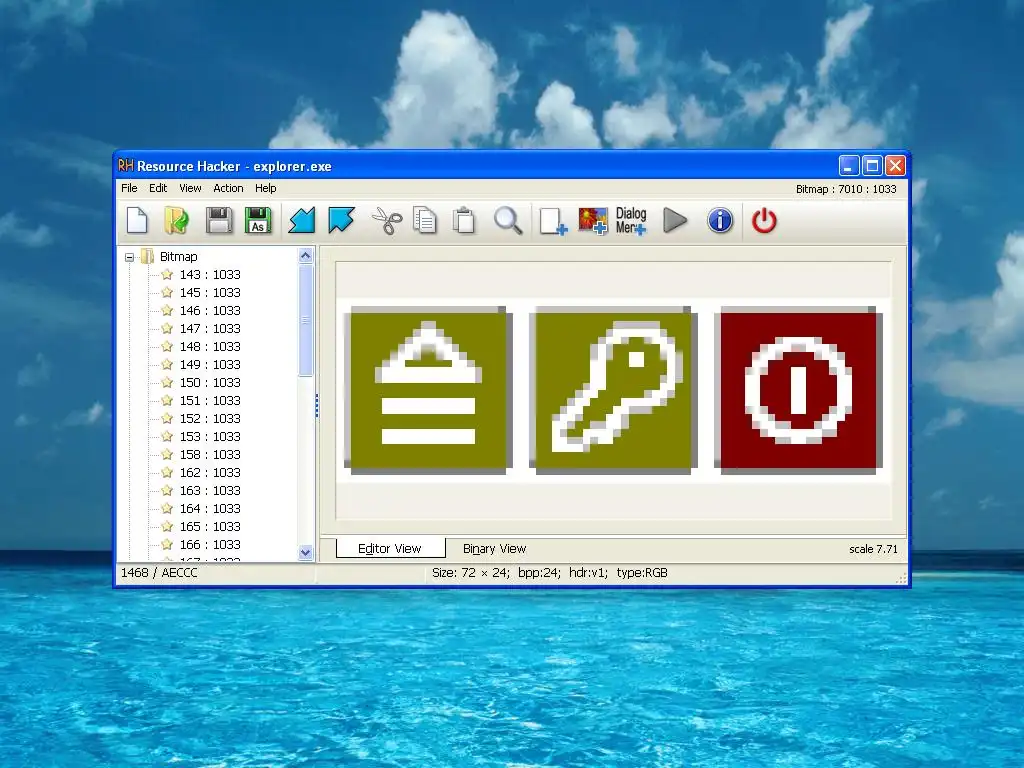Click the red power Exit icon
The width and height of the screenshot is (1024, 768).
point(764,221)
